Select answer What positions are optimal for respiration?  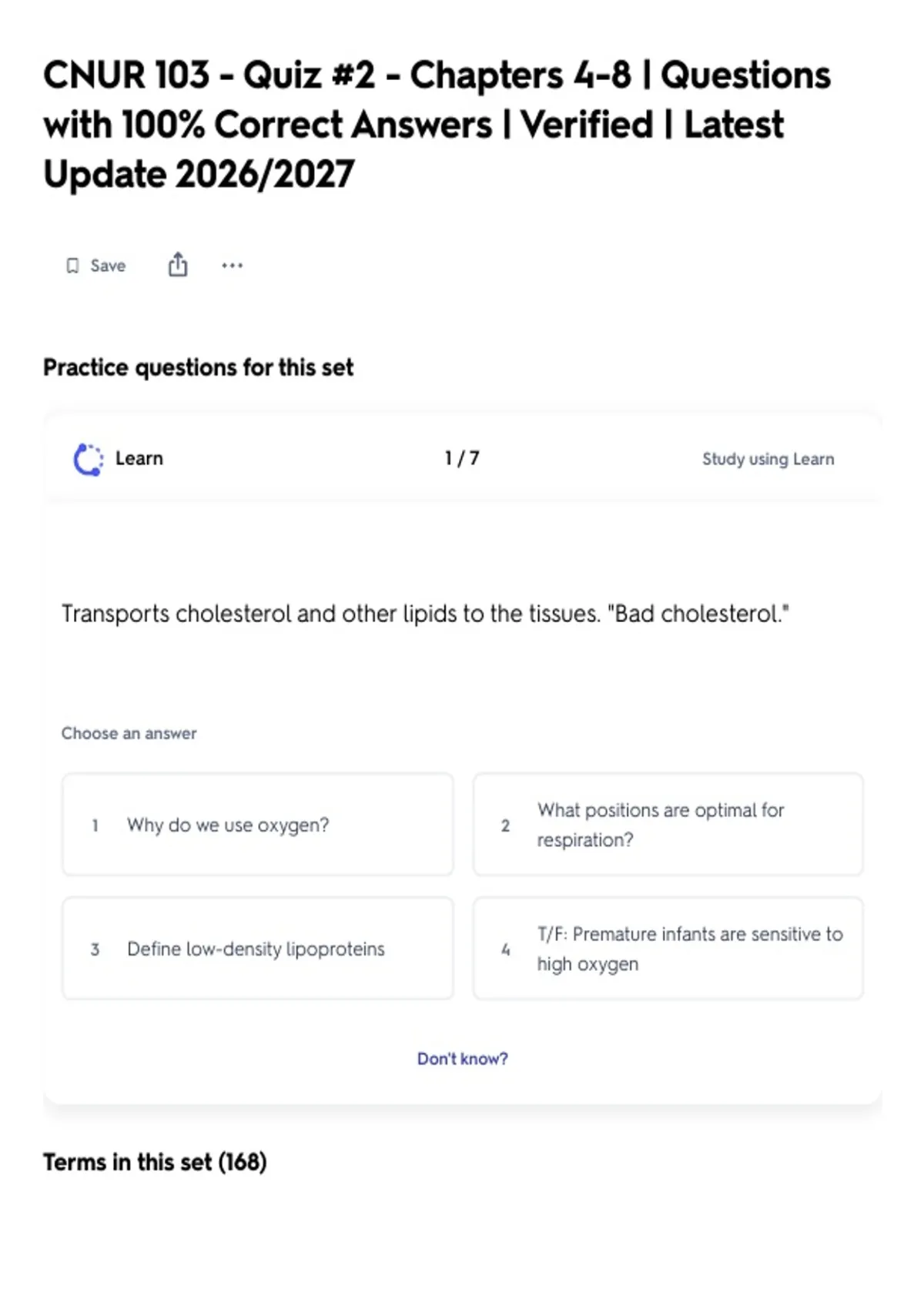pos(668,825)
